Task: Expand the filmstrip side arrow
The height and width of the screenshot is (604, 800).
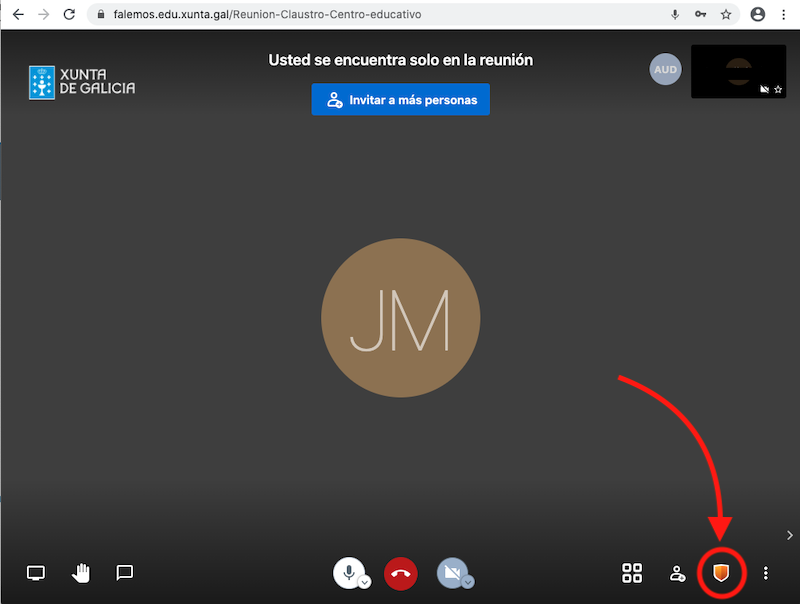Action: [790, 535]
